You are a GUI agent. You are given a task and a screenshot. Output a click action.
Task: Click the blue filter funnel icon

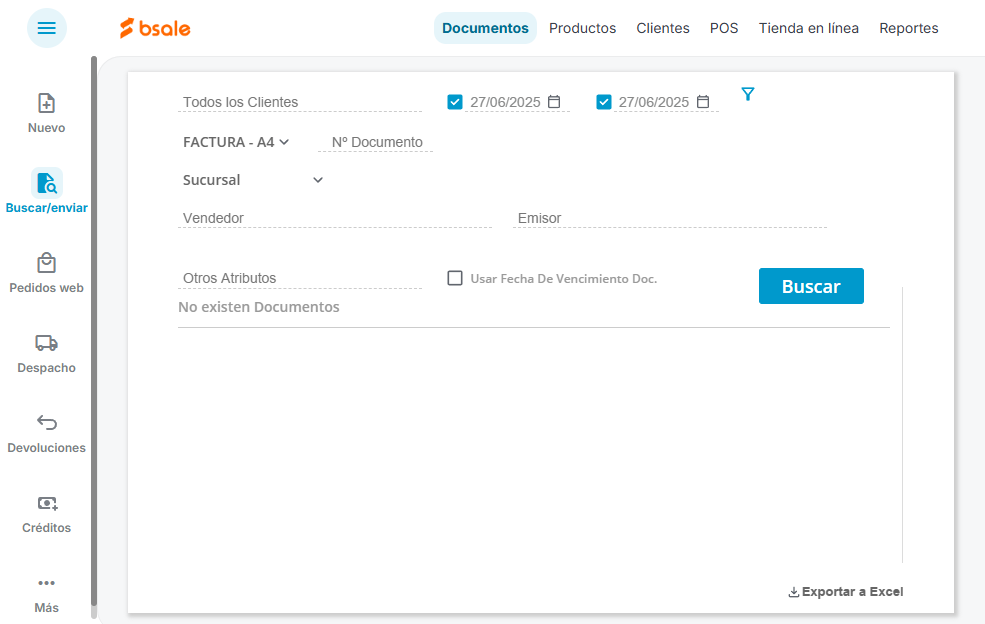coord(748,94)
